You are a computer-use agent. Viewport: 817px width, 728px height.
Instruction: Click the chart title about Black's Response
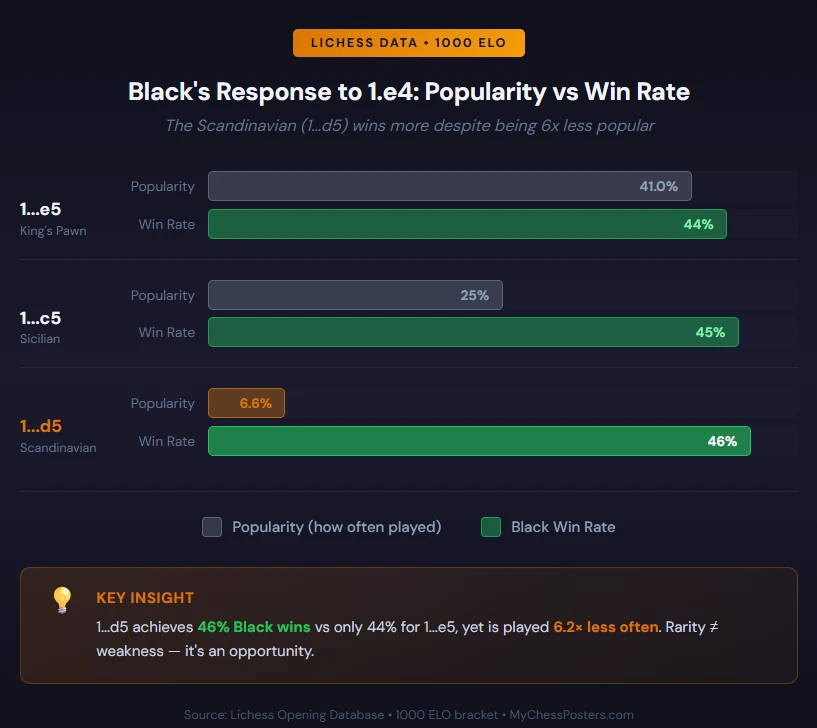point(408,92)
